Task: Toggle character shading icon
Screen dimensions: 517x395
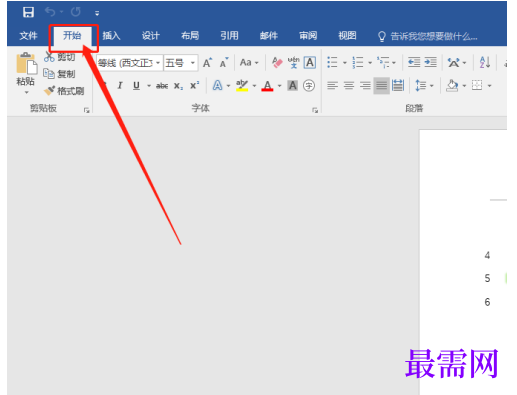Action: point(293,86)
